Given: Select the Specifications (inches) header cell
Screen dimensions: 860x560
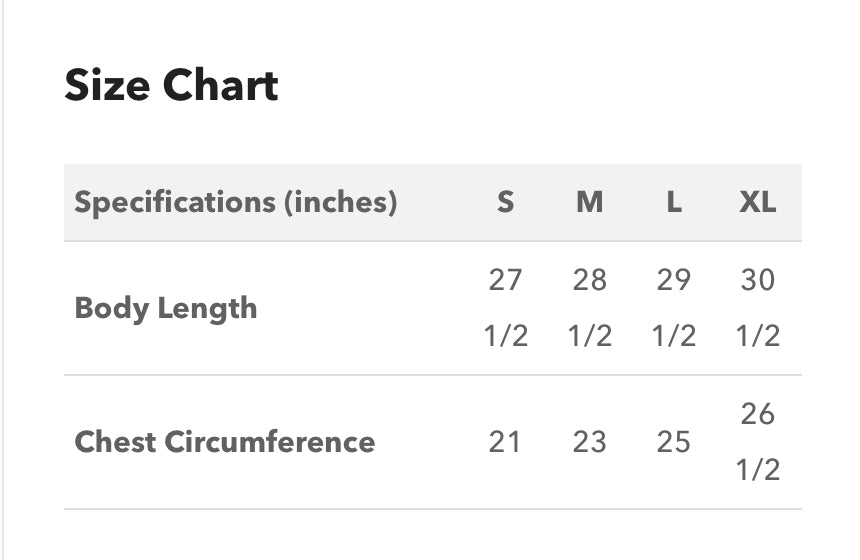Looking at the screenshot, I should coord(236,202).
